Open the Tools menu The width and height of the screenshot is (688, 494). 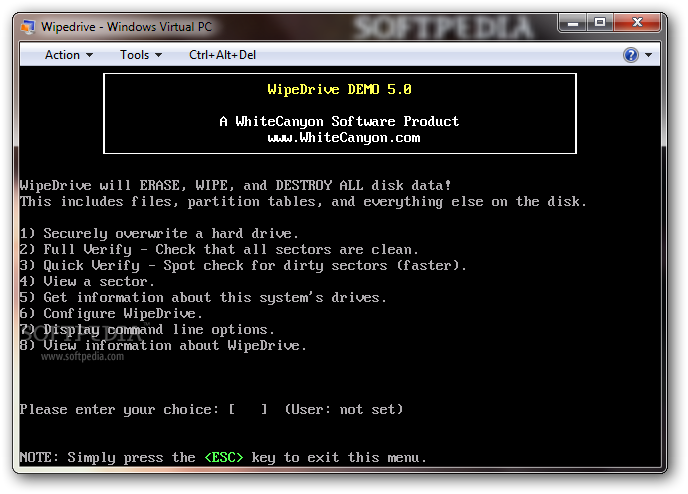tap(141, 55)
